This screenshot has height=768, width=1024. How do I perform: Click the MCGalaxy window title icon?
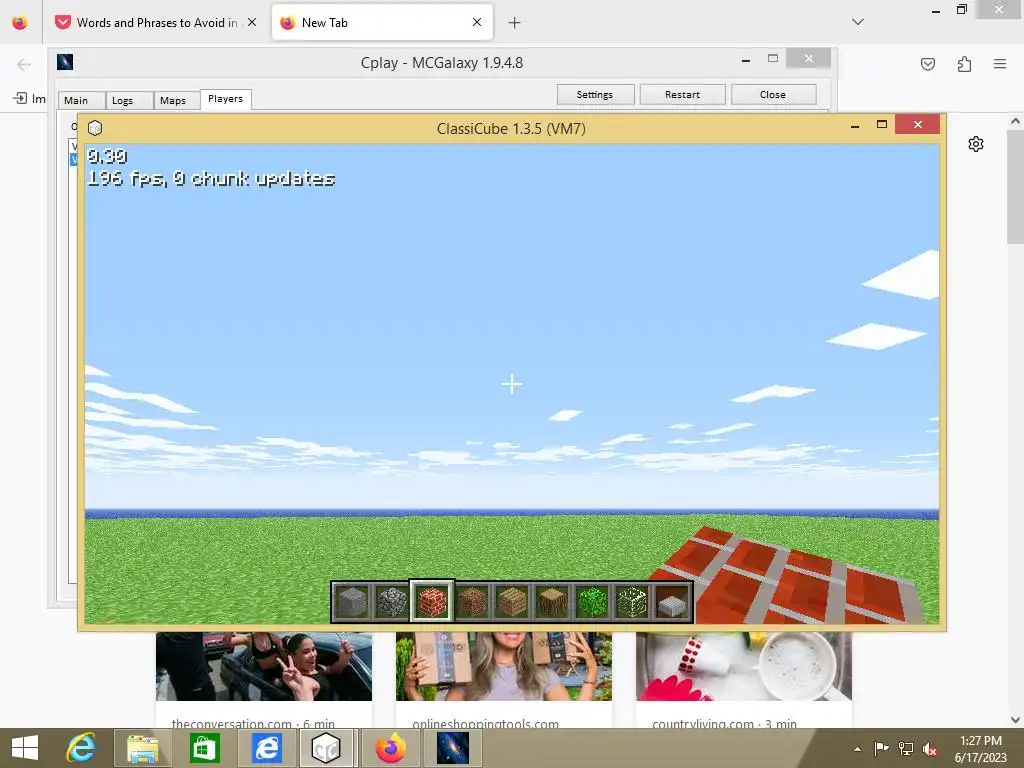(x=65, y=62)
